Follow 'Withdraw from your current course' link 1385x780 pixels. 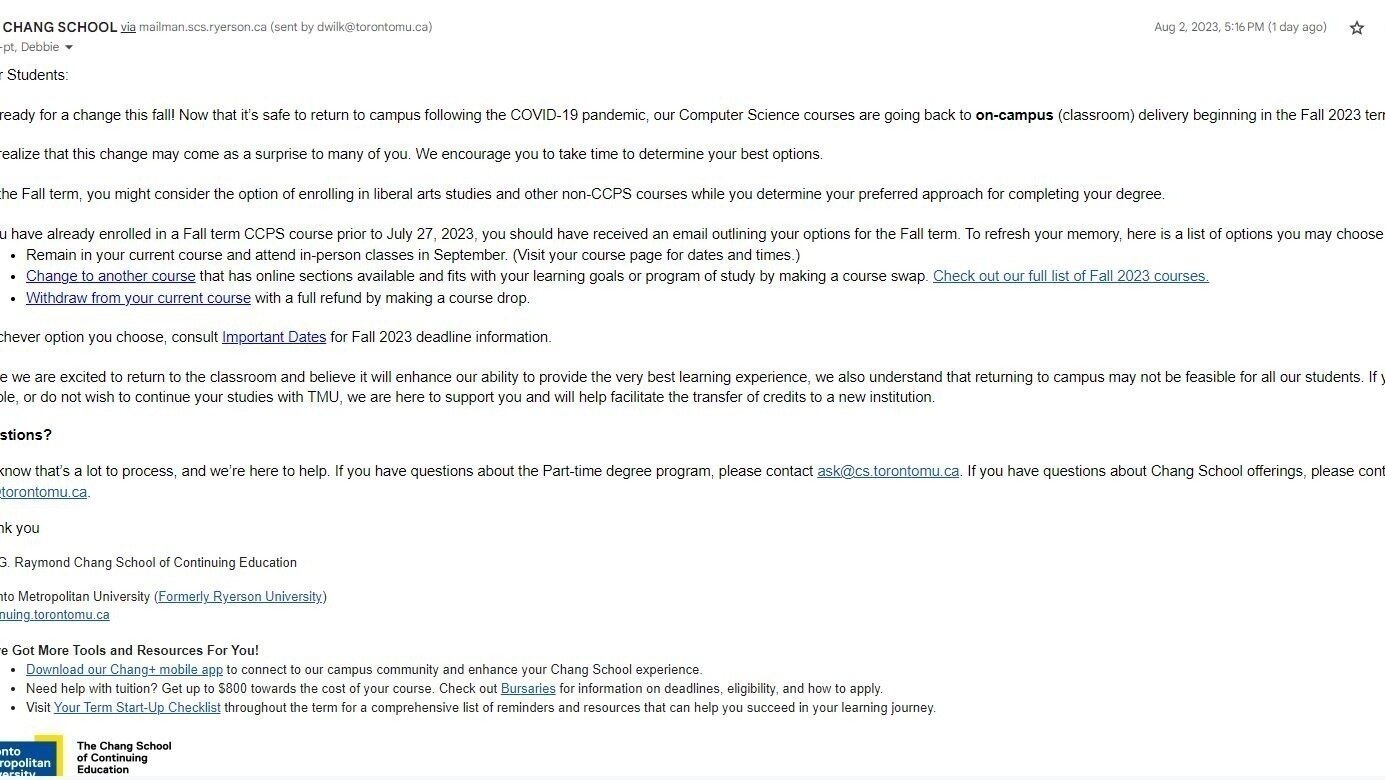pyautogui.click(x=138, y=298)
